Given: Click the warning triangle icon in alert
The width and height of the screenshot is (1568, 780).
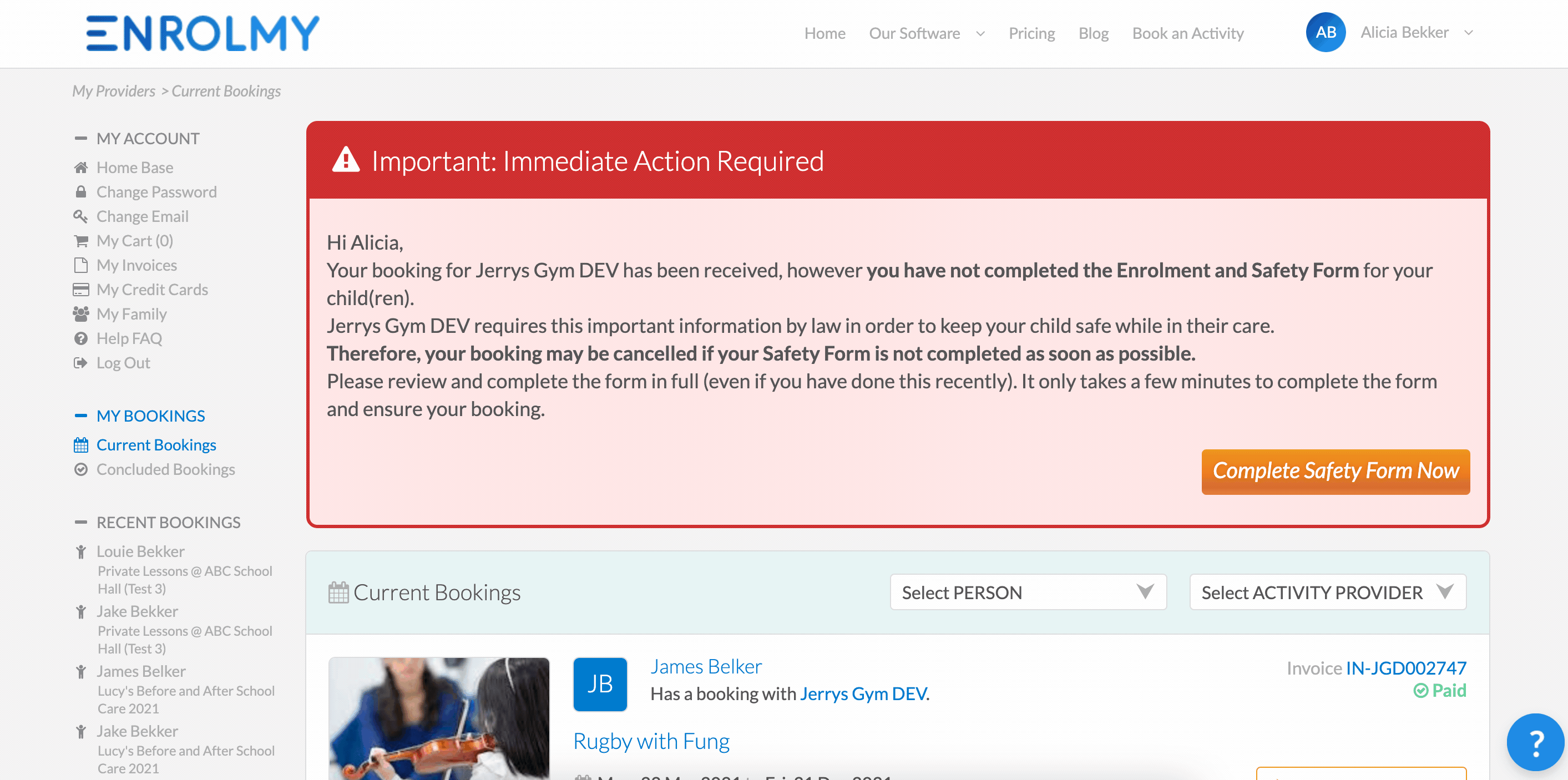Looking at the screenshot, I should (346, 160).
